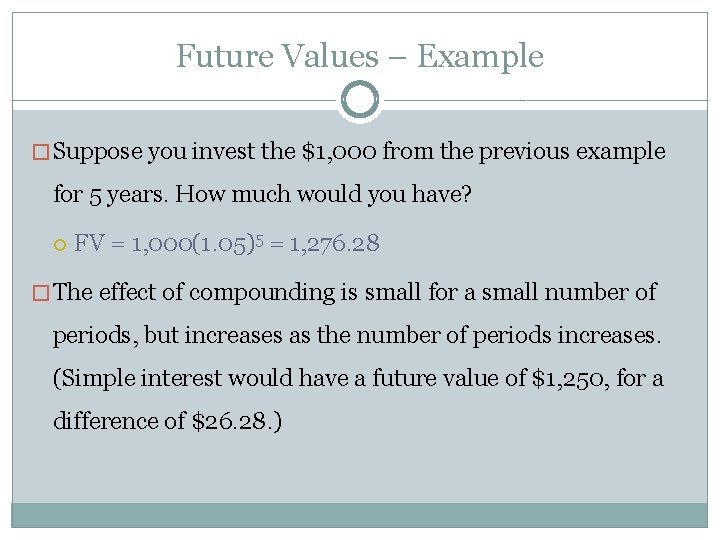Viewport: 720px width, 540px height.
Task: Click the small yellow circle sub-bullet
Action: tap(60, 245)
